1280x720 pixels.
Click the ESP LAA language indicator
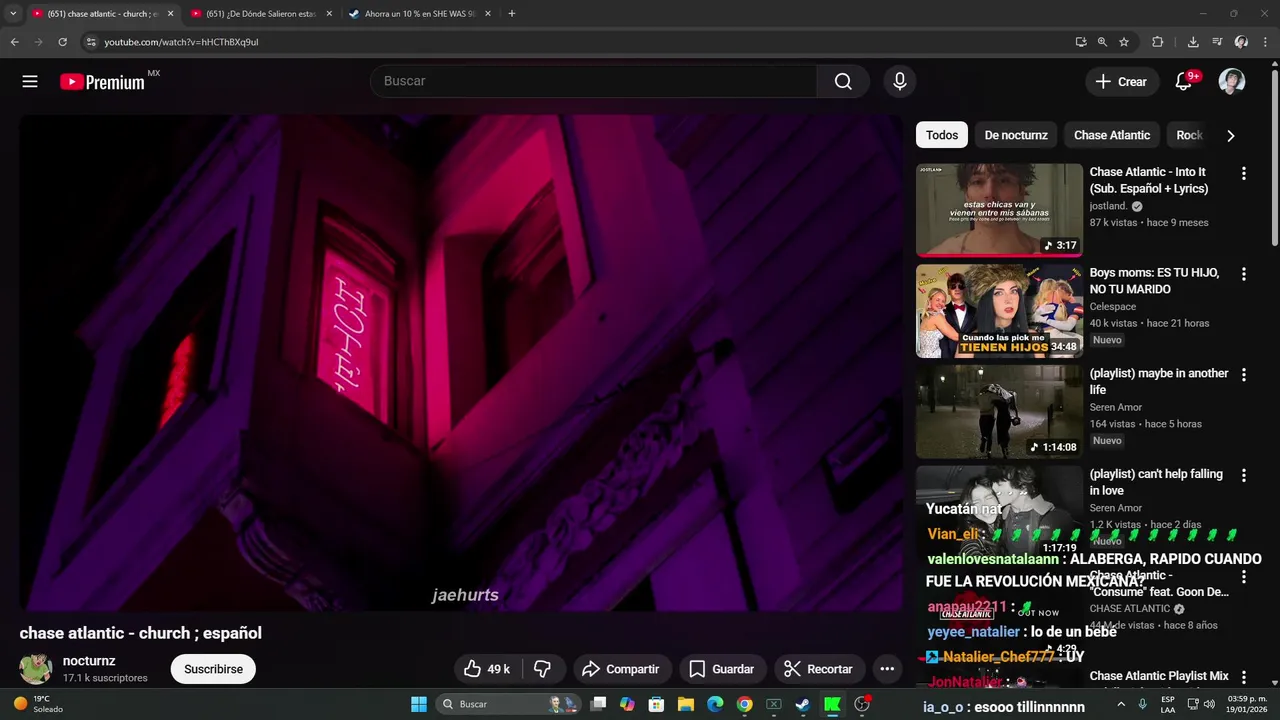point(1168,704)
